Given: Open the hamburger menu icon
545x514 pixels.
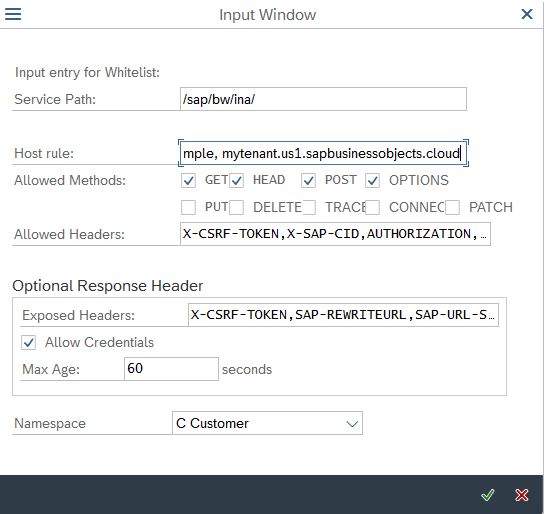Looking at the screenshot, I should coord(13,14).
